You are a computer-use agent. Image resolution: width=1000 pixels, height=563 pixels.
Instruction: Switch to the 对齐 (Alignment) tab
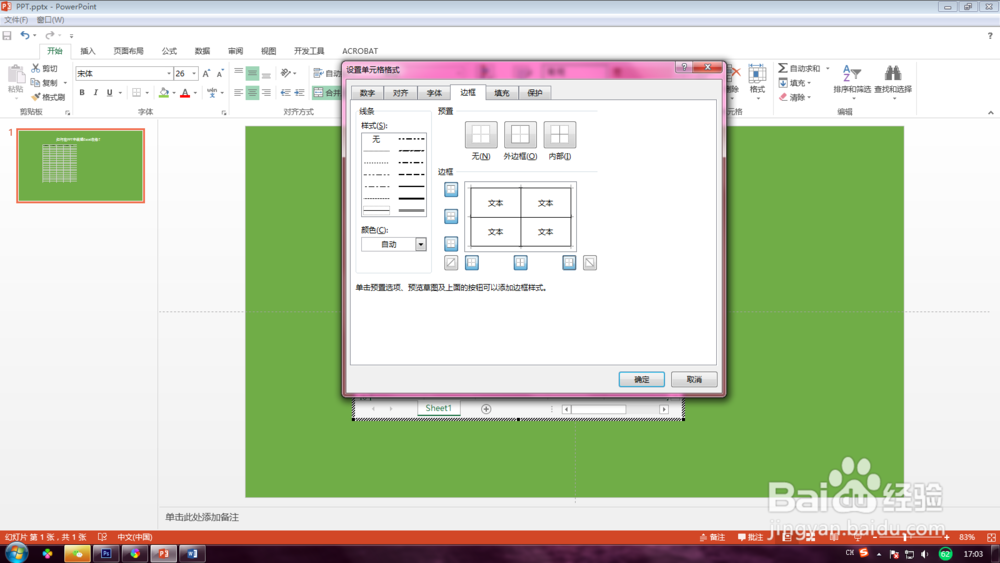pos(401,93)
